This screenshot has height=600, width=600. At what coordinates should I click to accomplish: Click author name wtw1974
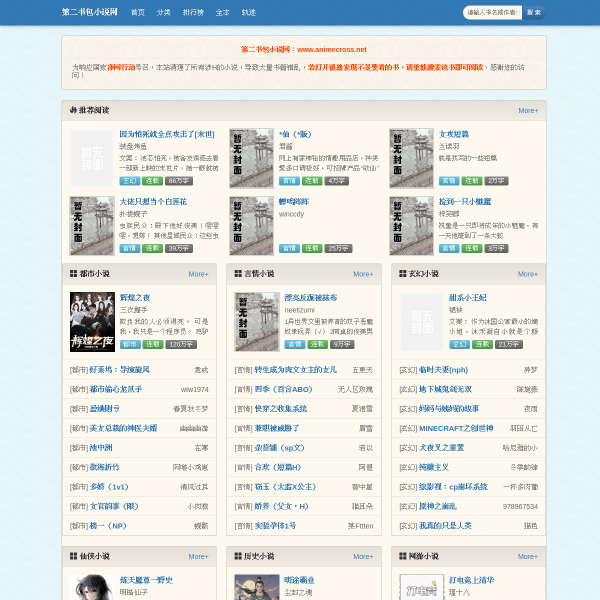(194, 390)
